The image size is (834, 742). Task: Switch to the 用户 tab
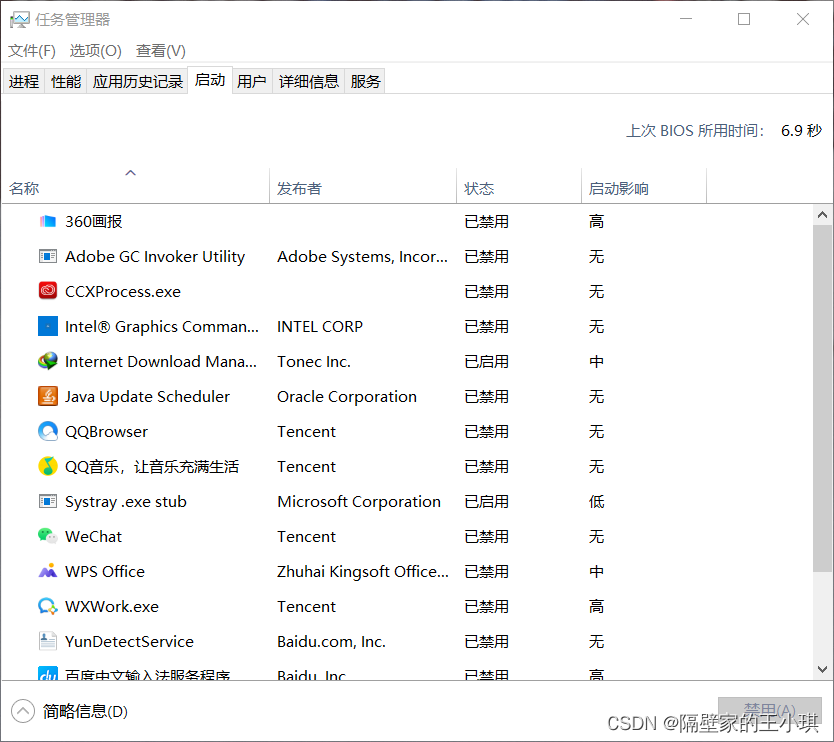click(x=252, y=81)
